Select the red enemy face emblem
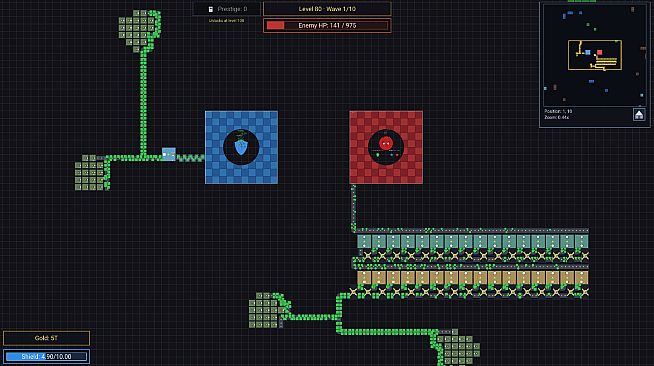 [386, 147]
